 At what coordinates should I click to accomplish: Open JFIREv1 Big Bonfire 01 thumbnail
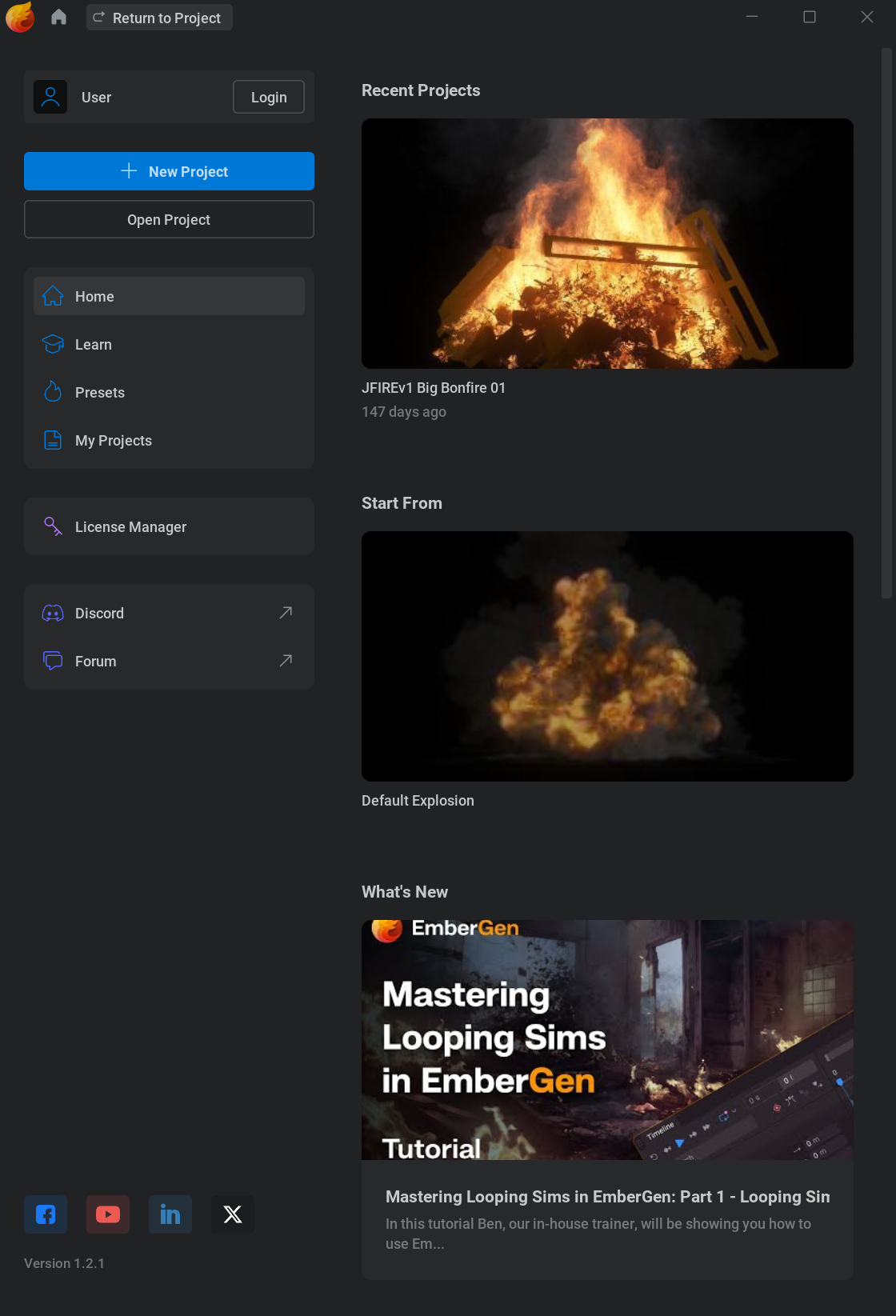(607, 243)
